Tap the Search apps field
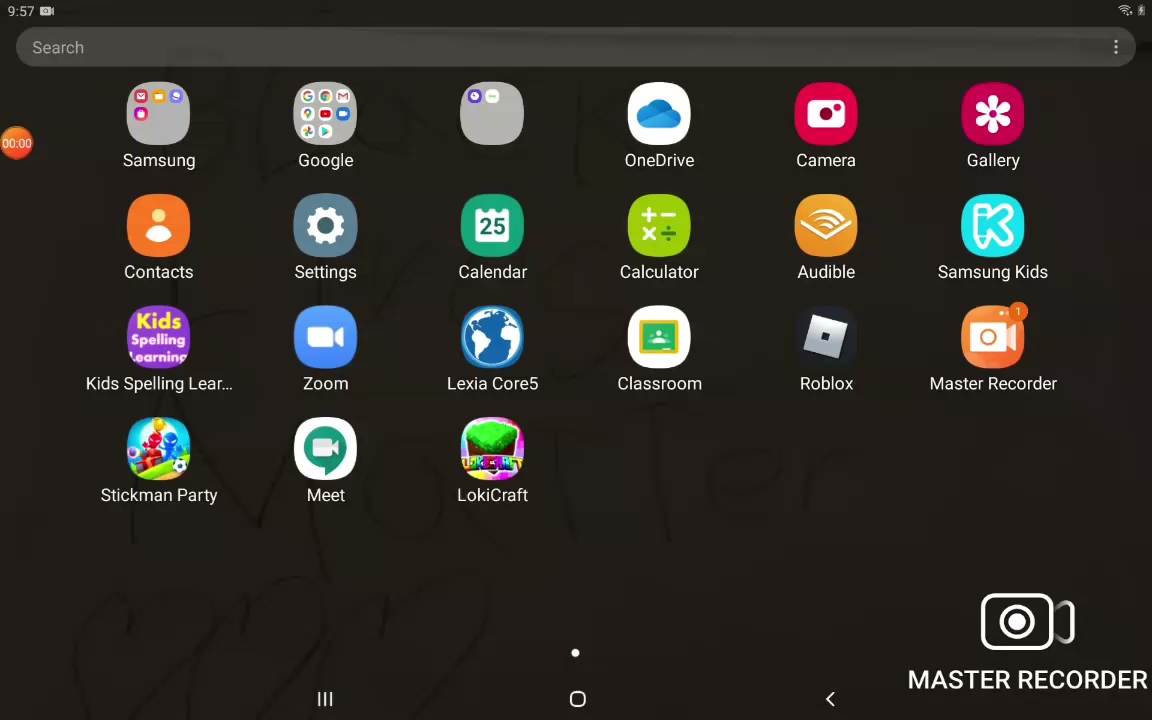Screen dimensions: 1152x720 click(x=560, y=48)
